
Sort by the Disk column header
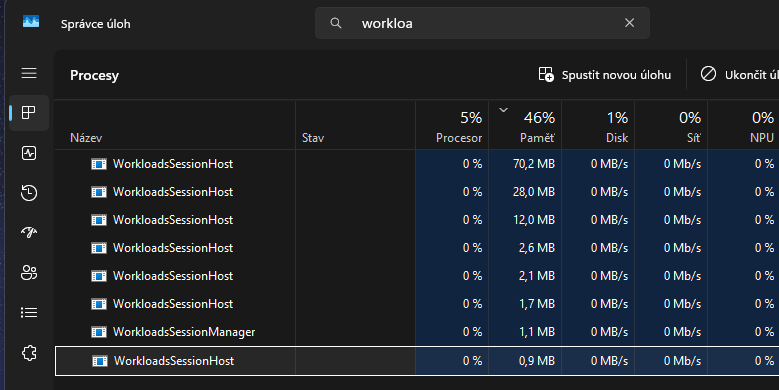[598, 125]
